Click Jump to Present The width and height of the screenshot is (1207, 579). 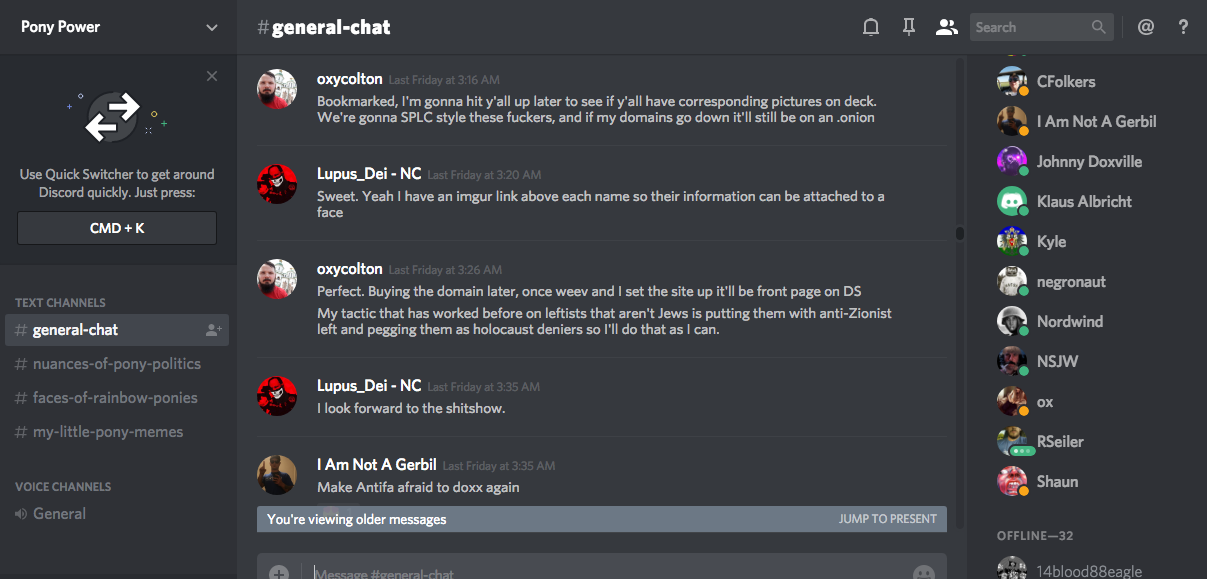pos(887,519)
